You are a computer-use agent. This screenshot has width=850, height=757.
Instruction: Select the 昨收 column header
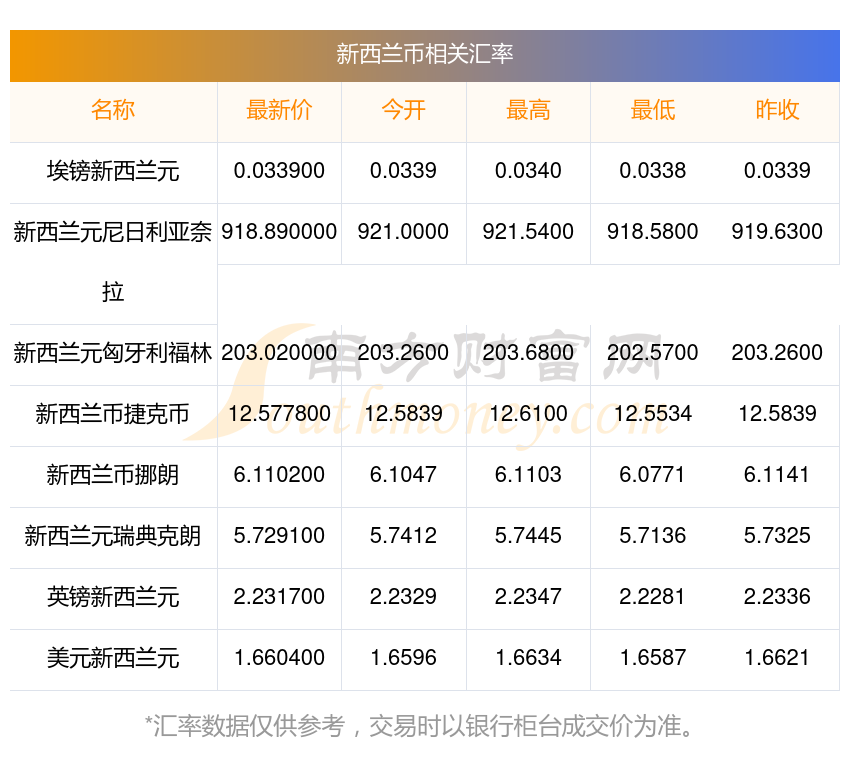(777, 110)
